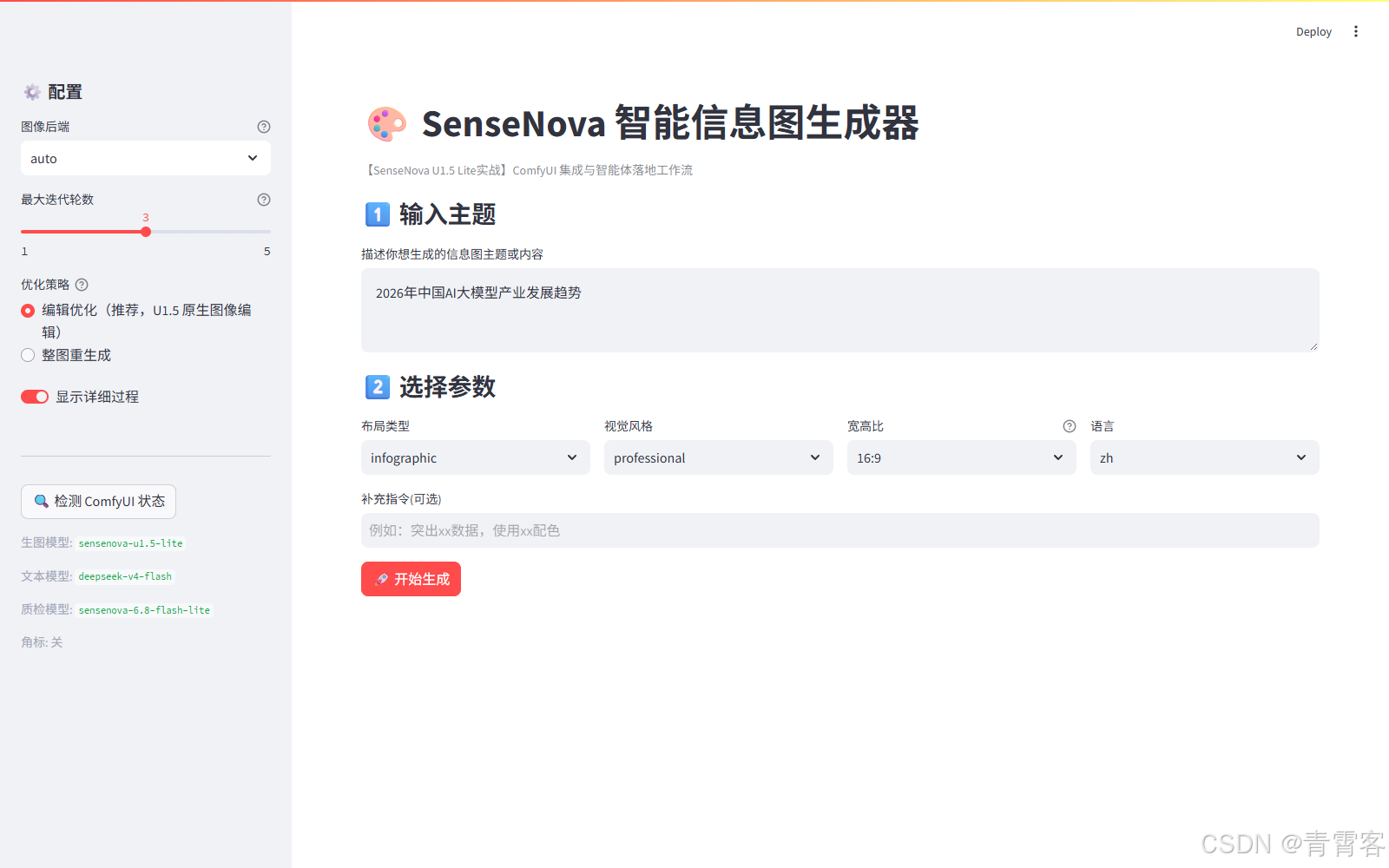Image resolution: width=1389 pixels, height=868 pixels.
Task: Open the 语言 zh dropdown
Action: pos(1205,457)
